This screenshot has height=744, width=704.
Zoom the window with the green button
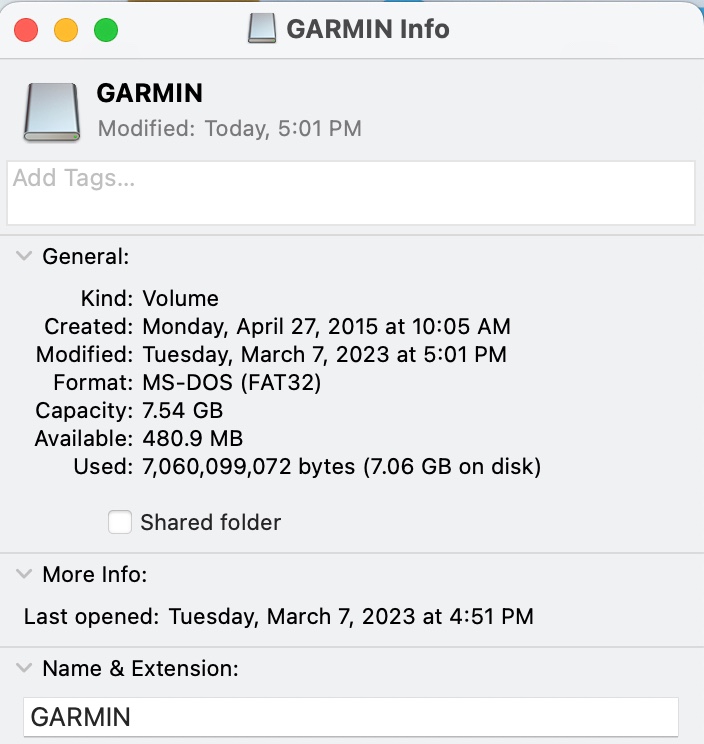click(x=106, y=30)
